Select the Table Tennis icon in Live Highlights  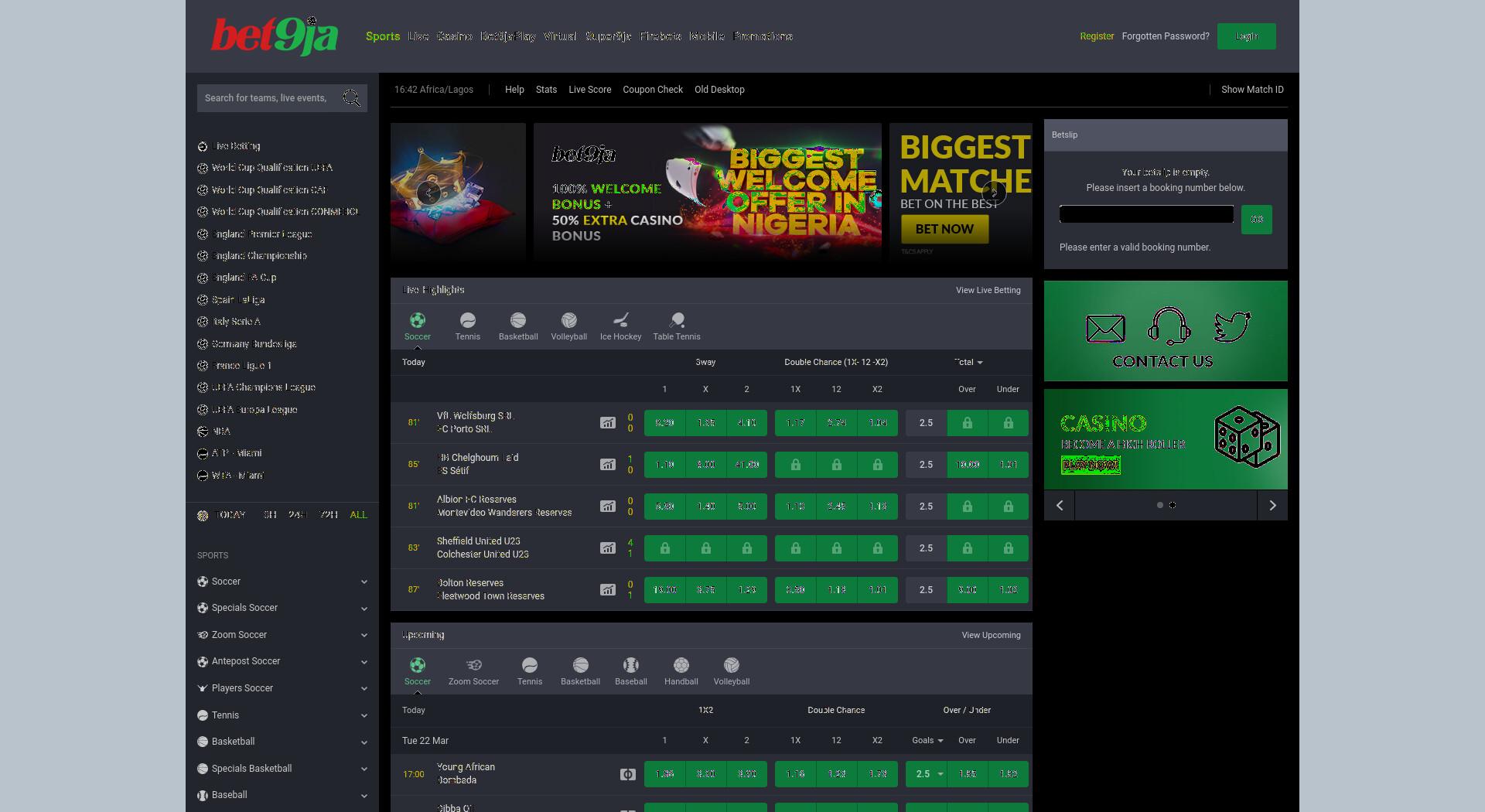coord(677,320)
